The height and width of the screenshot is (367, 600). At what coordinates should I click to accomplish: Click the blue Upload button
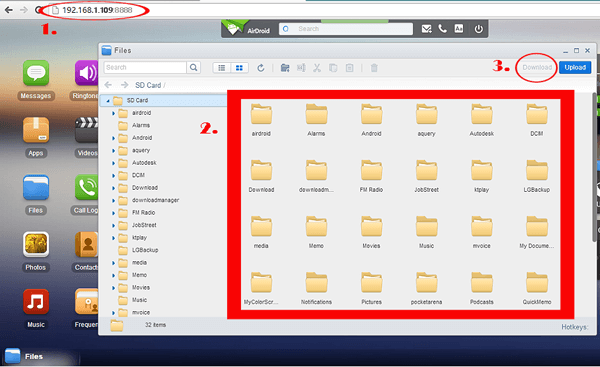[575, 67]
